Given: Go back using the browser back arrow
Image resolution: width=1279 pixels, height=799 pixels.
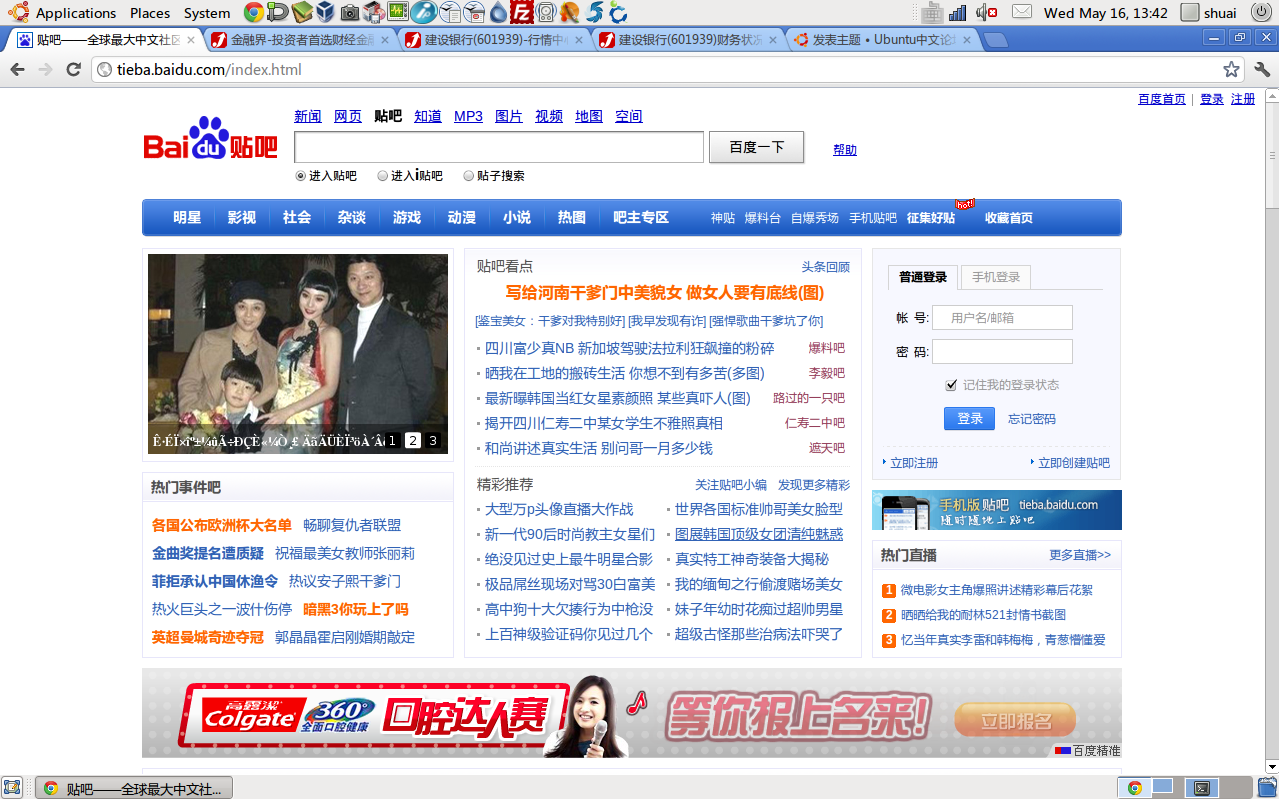Looking at the screenshot, I should tap(17, 69).
